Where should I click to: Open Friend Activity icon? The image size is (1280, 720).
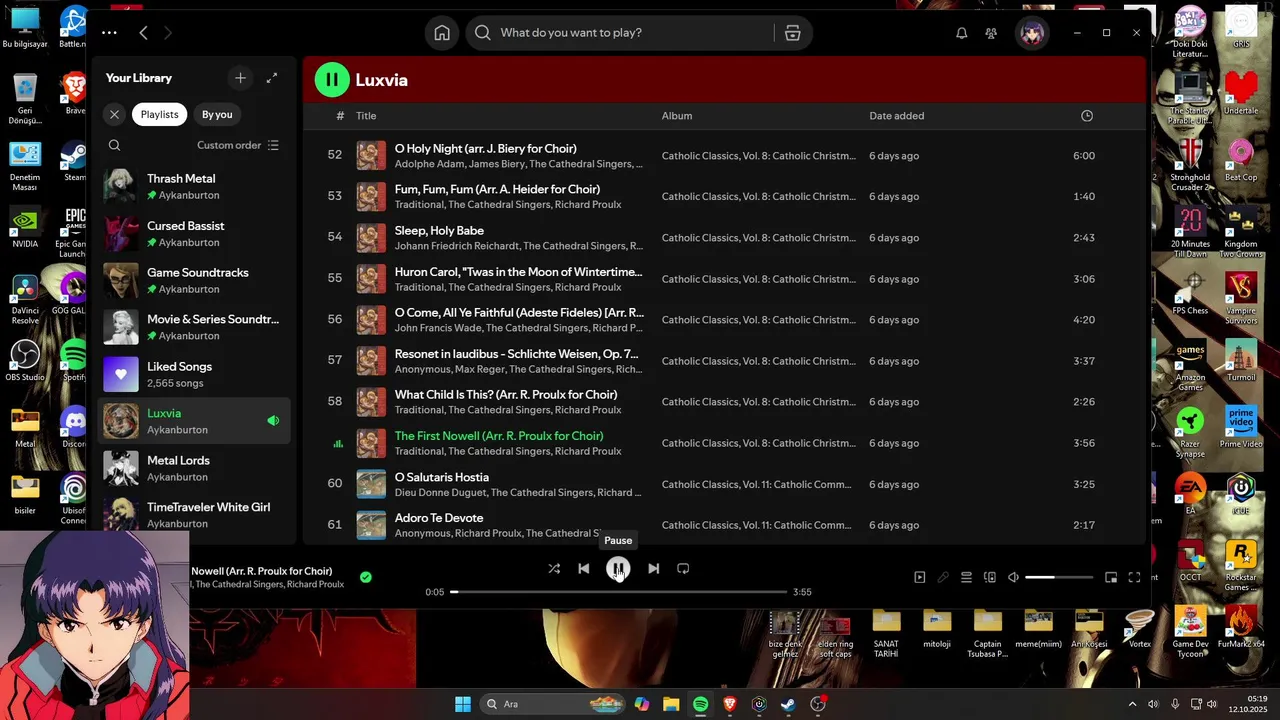click(991, 33)
